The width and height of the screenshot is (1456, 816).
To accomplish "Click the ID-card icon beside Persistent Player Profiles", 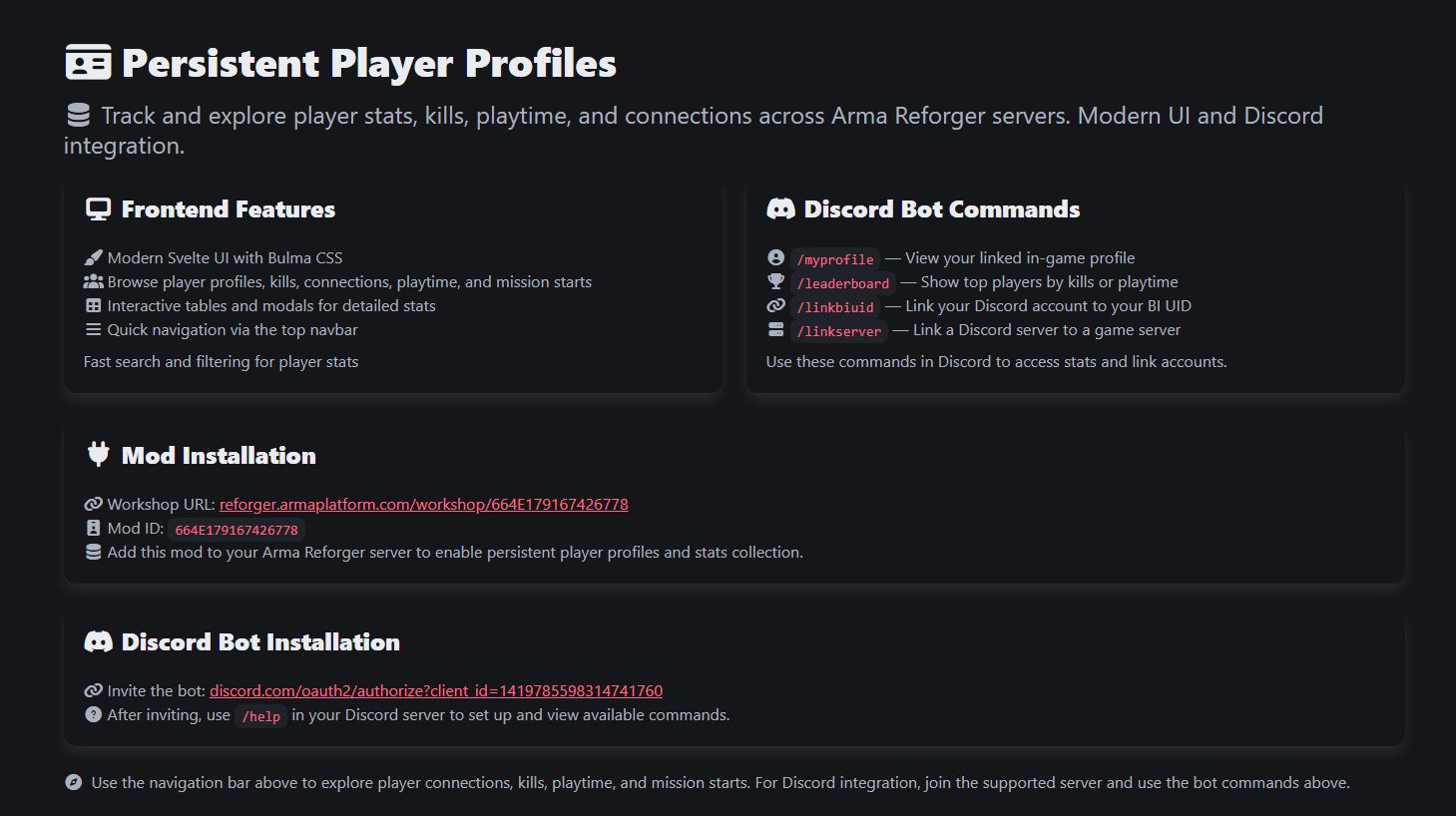I will (88, 62).
